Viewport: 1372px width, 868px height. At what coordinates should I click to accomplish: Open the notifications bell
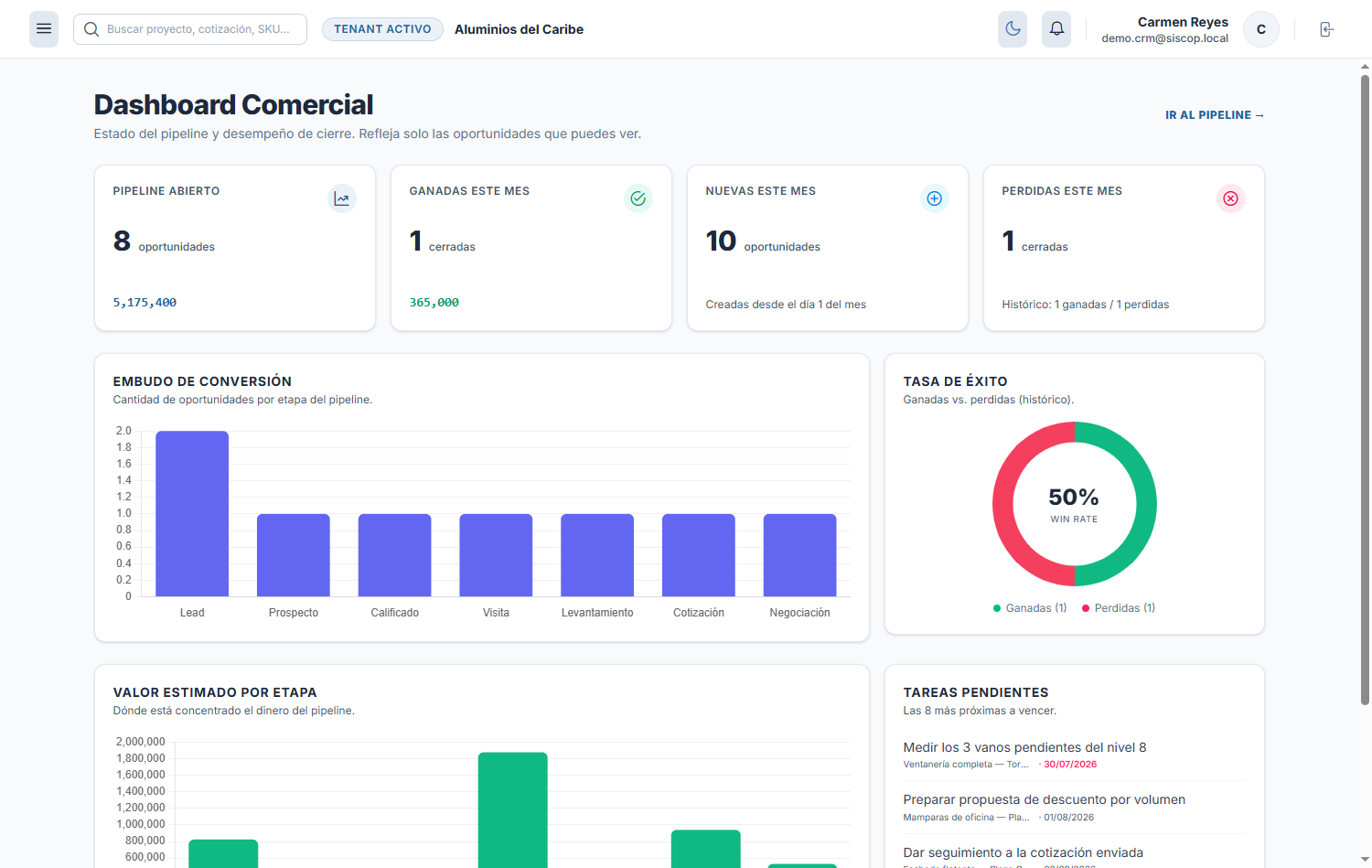[1056, 29]
